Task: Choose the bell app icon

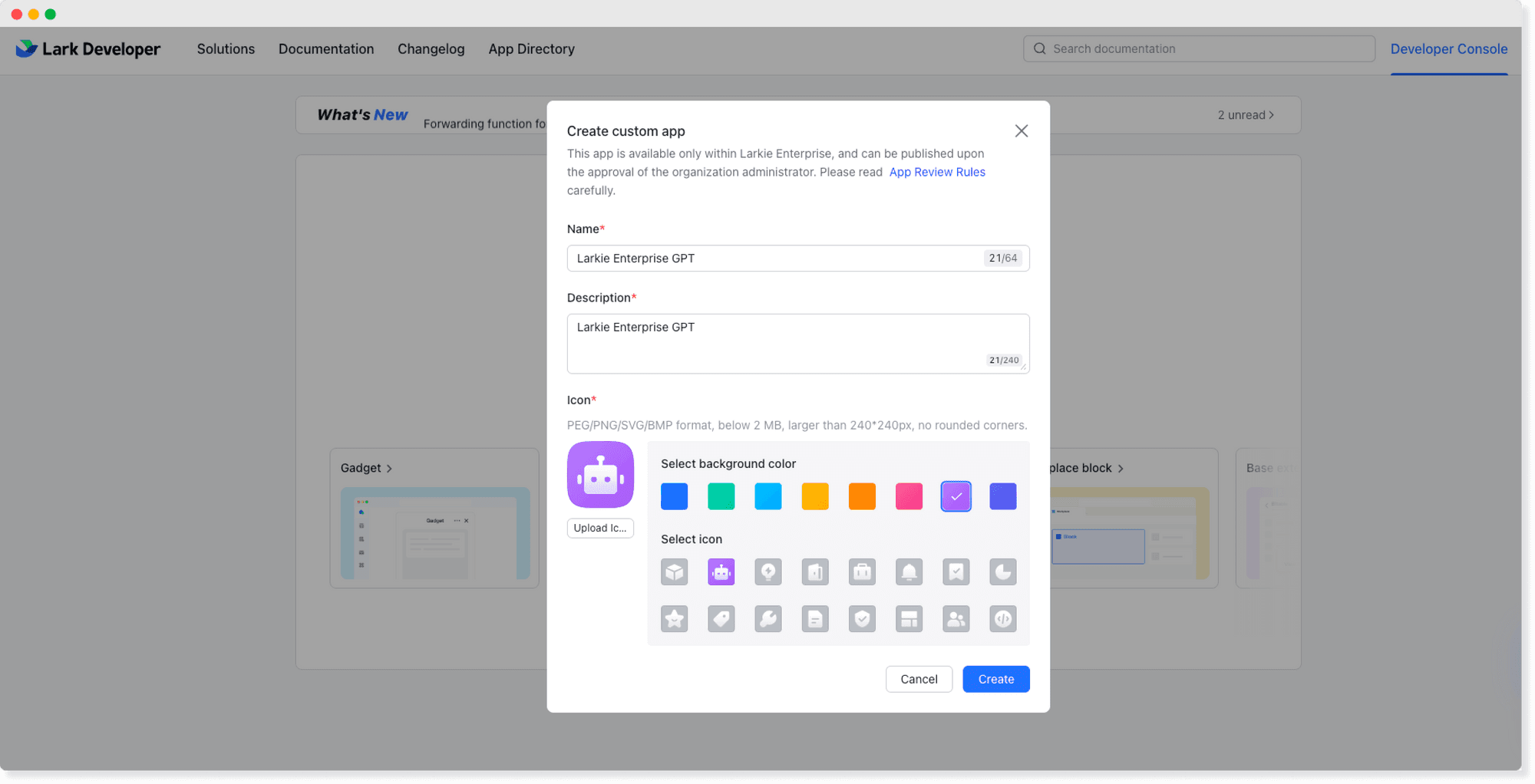Action: click(909, 572)
